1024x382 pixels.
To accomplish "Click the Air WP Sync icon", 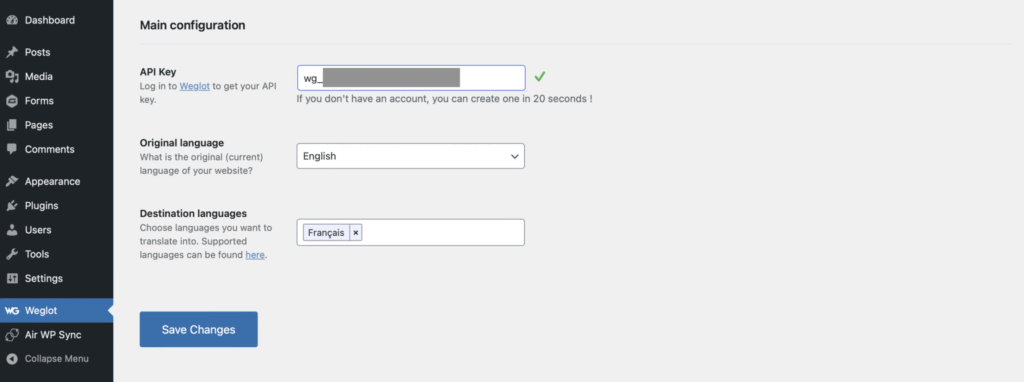I will [x=12, y=335].
